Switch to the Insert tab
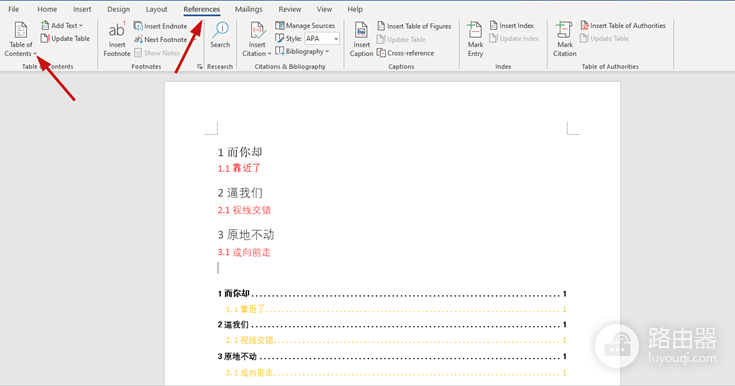Viewport: 735px width, 386px height. pos(82,9)
